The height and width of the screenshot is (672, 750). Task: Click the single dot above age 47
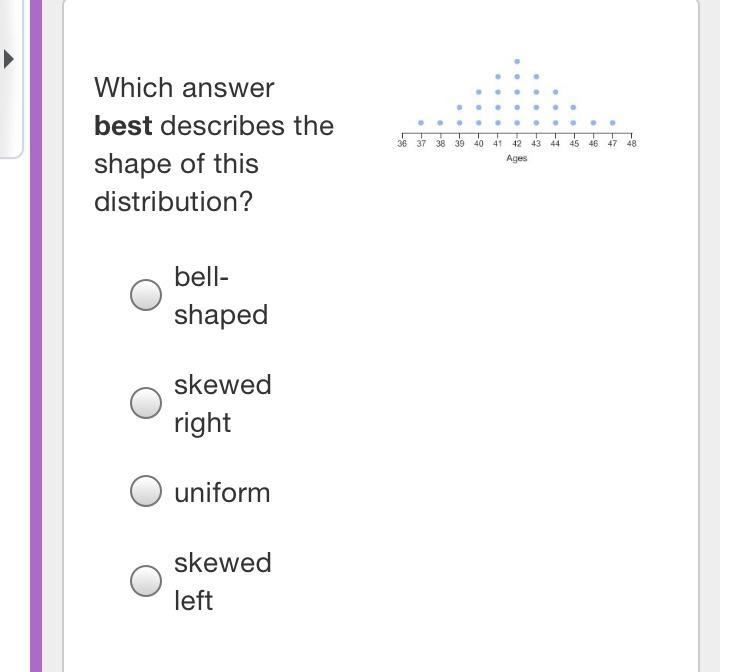click(x=613, y=123)
